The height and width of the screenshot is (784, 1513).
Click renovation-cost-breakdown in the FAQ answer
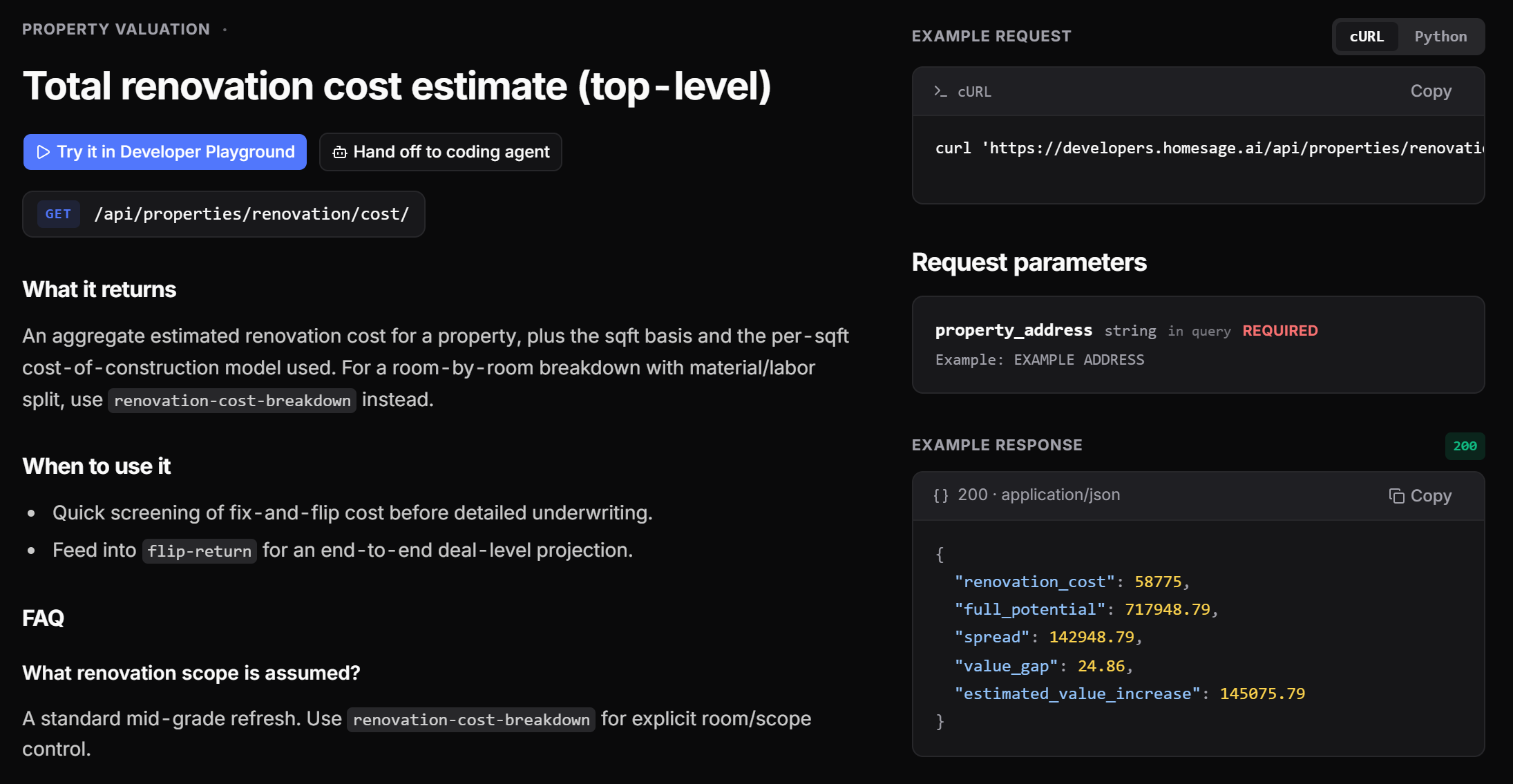471,720
